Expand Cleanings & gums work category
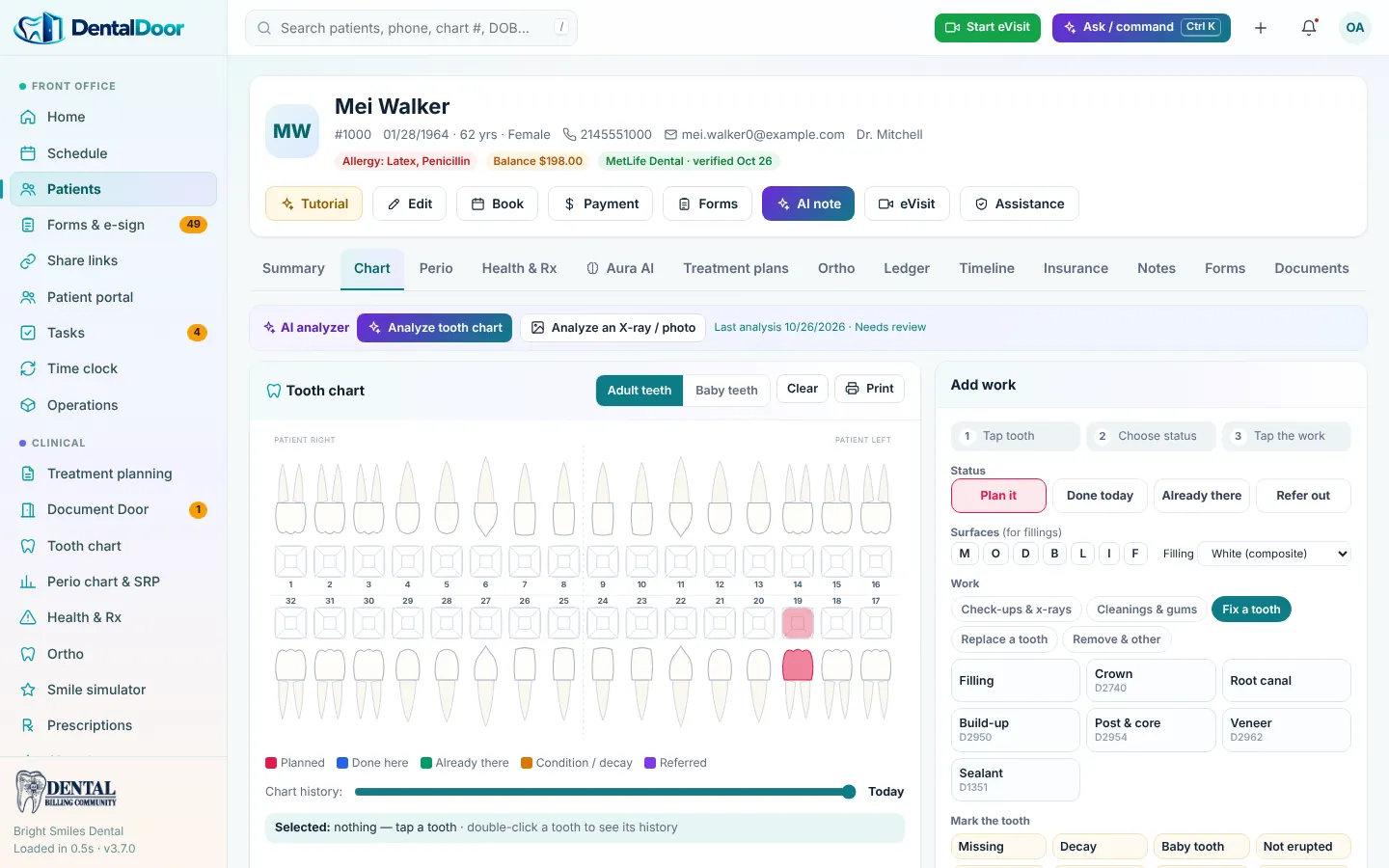This screenshot has height=868, width=1389. pyautogui.click(x=1147, y=610)
